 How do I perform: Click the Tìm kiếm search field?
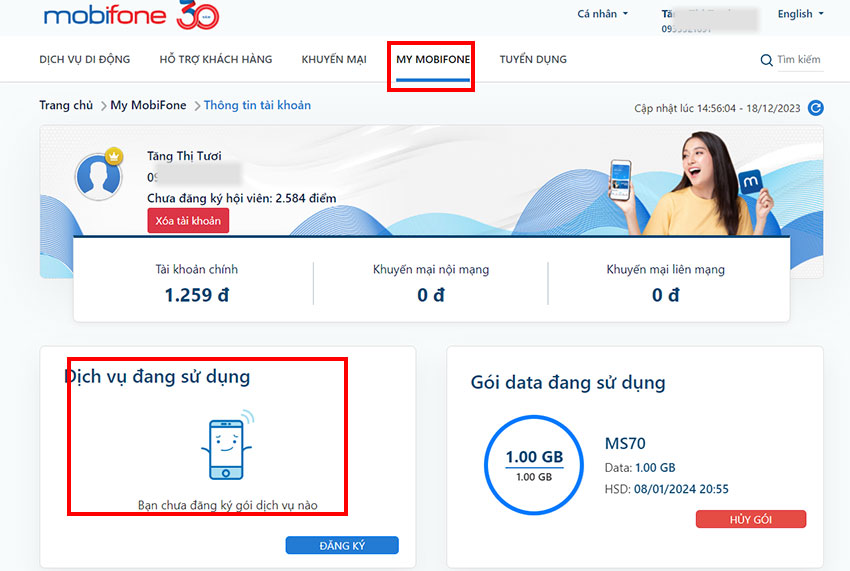[x=800, y=60]
